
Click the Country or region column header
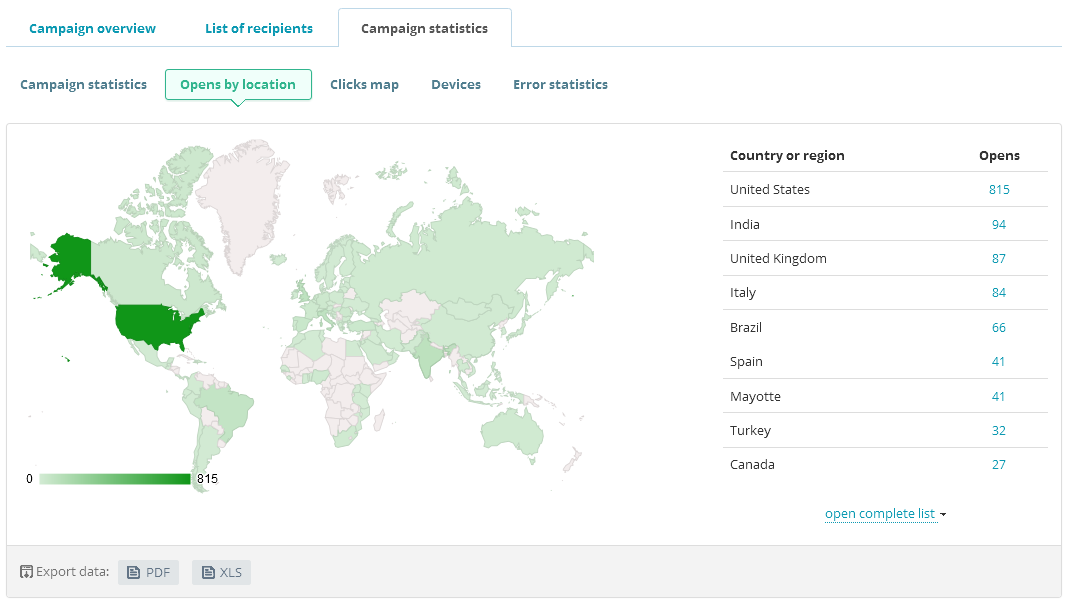pyautogui.click(x=787, y=155)
